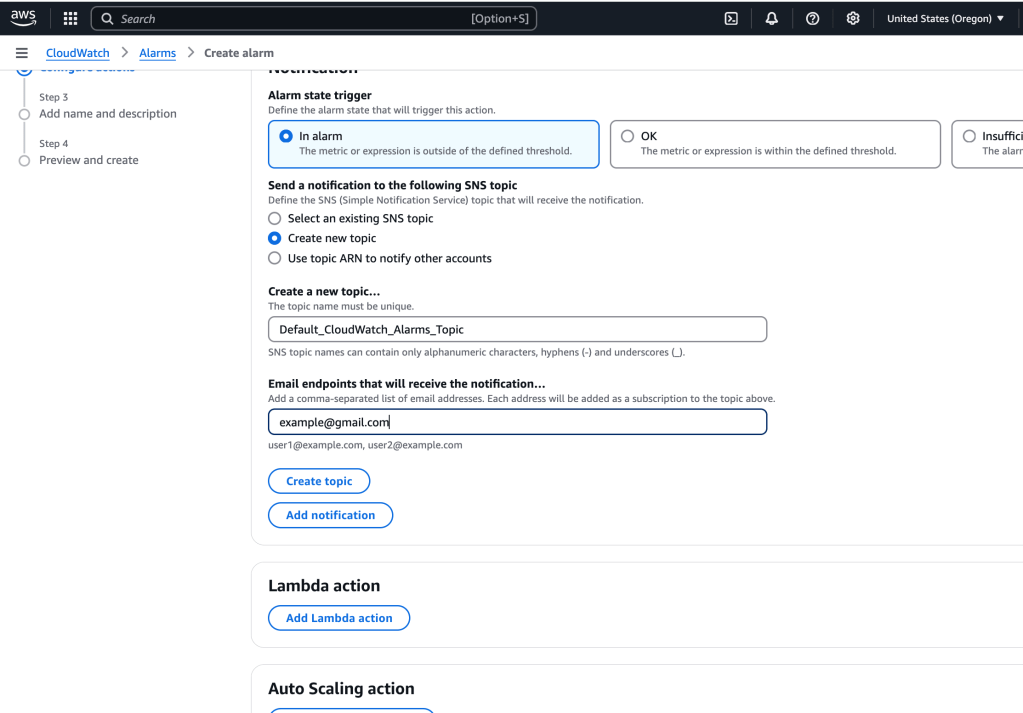Open the services grid menu icon
The height and width of the screenshot is (713, 1023).
70,18
